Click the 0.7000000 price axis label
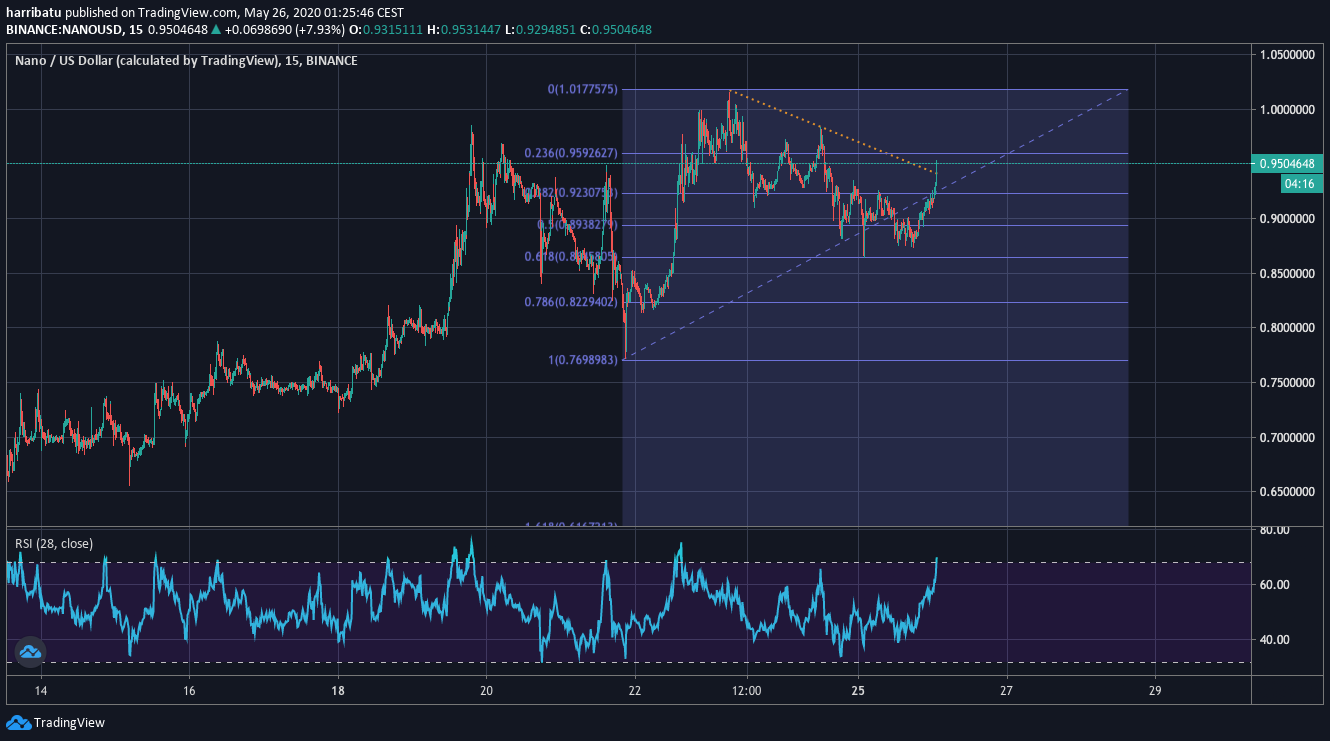Screen dimensions: 1330x741 click(1285, 438)
